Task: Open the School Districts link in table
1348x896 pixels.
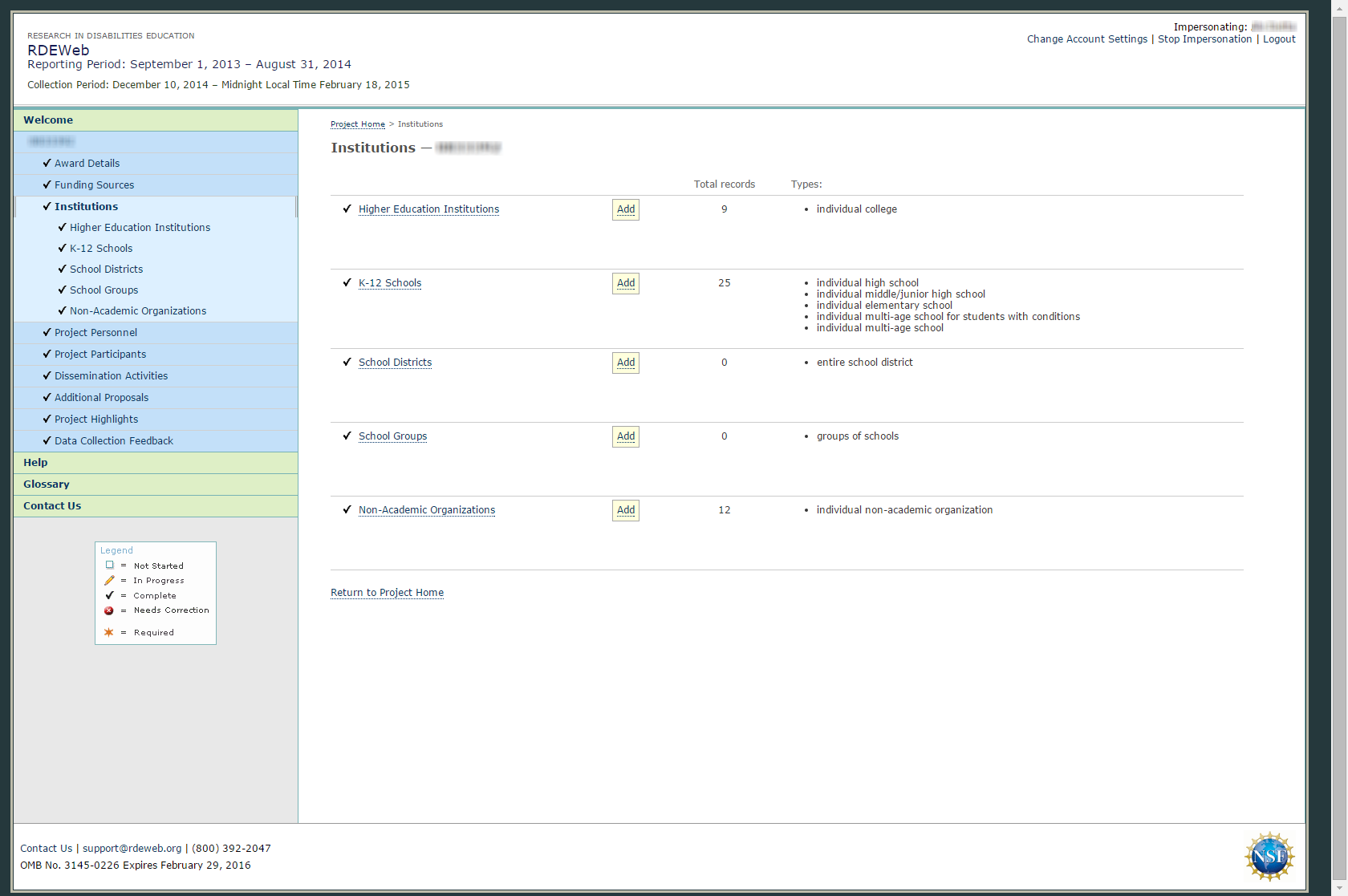Action: coord(395,363)
